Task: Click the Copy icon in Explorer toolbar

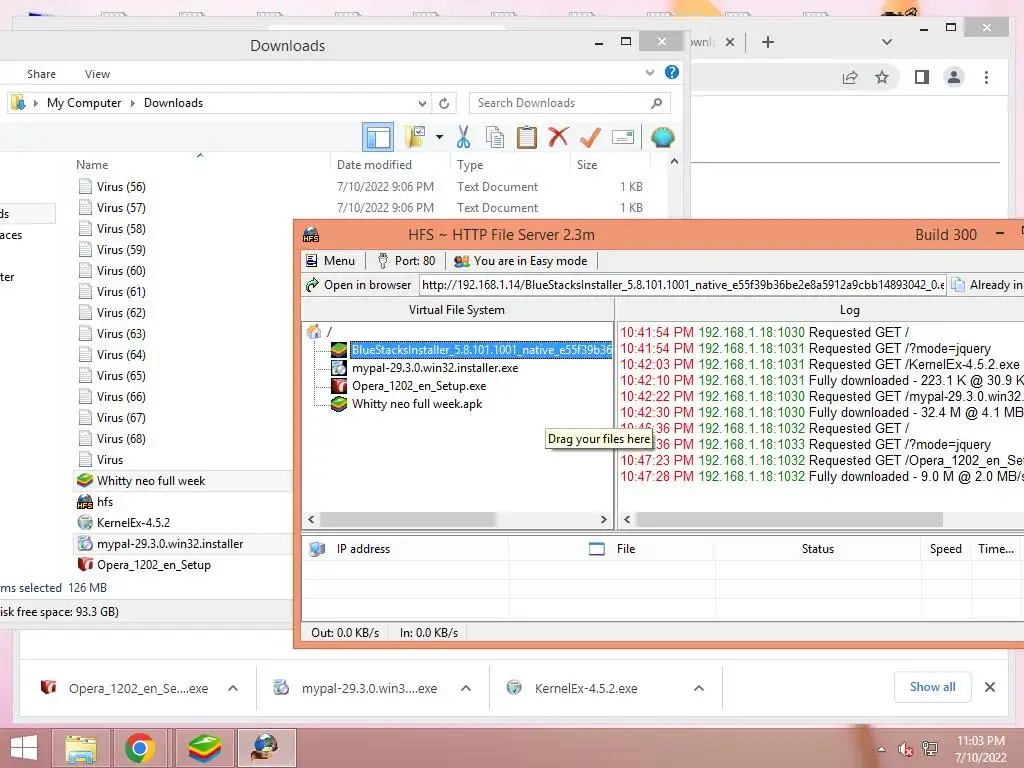Action: (x=495, y=137)
